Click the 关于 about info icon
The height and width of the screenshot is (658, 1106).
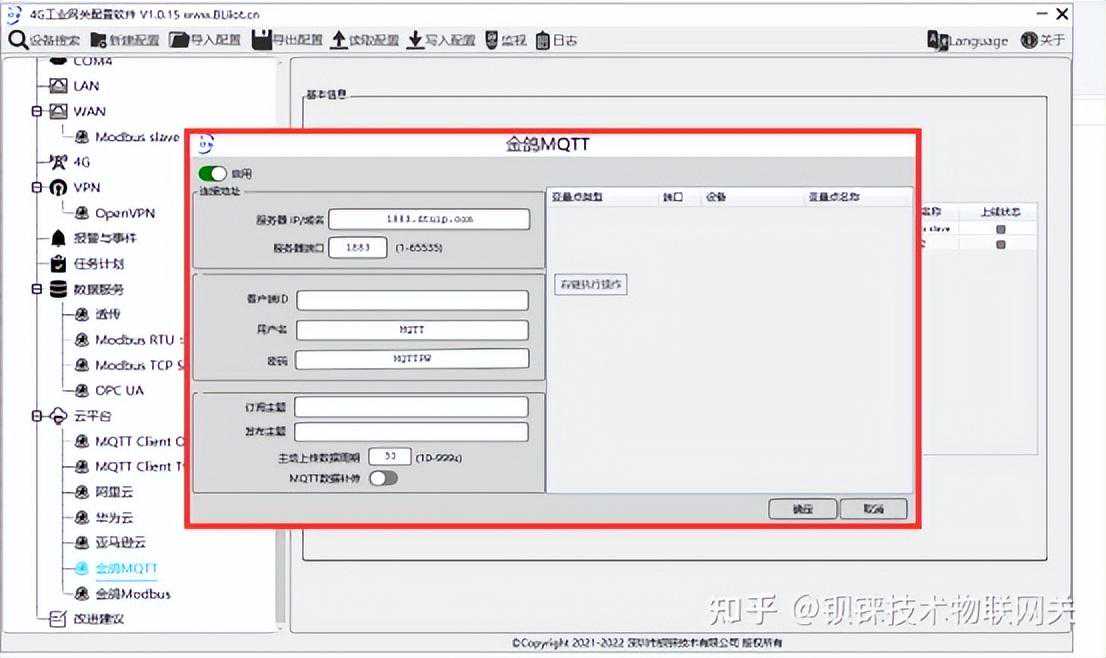1029,40
